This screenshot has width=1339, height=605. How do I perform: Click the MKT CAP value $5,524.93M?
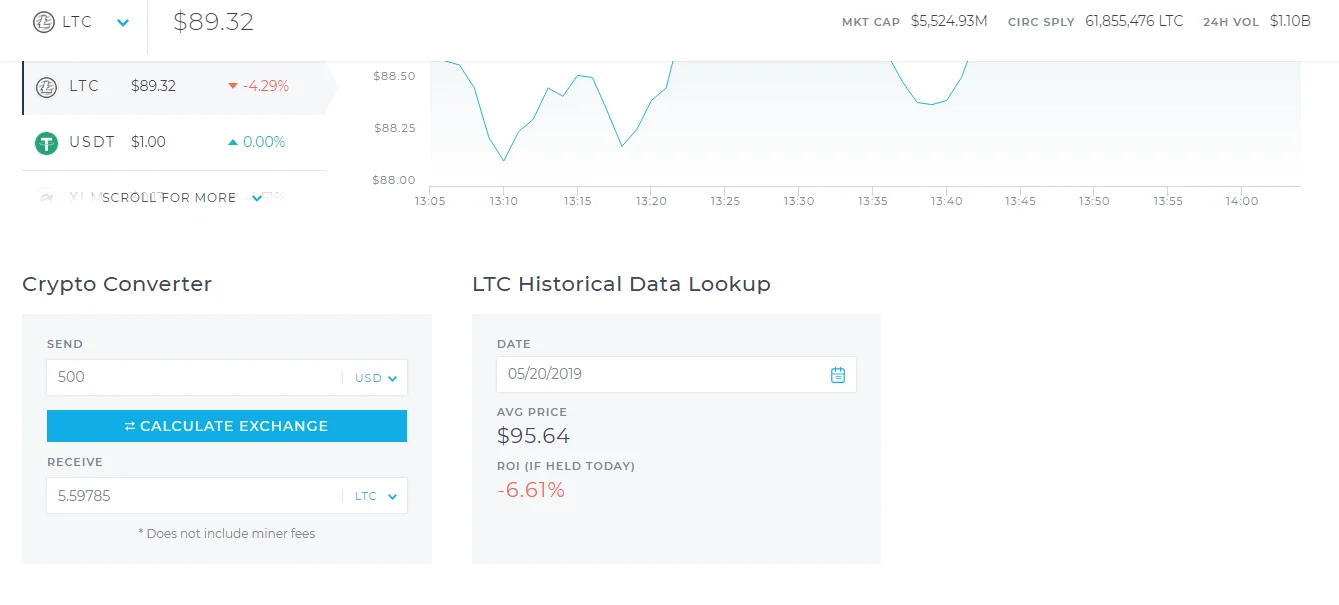coord(949,21)
